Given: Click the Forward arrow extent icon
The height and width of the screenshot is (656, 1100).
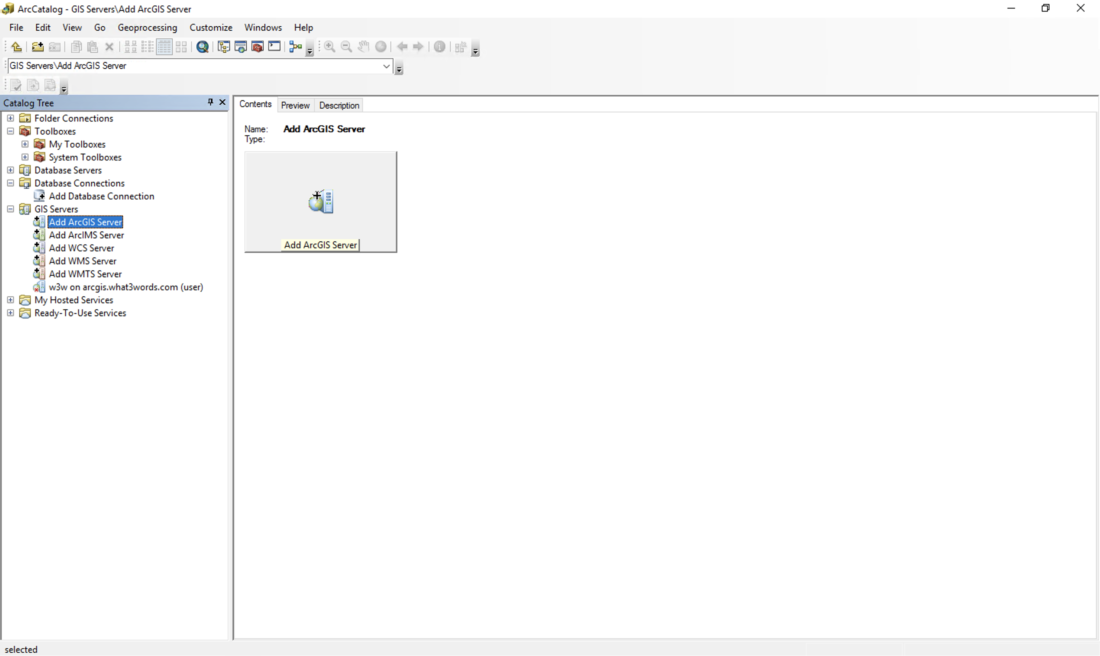Looking at the screenshot, I should point(418,47).
